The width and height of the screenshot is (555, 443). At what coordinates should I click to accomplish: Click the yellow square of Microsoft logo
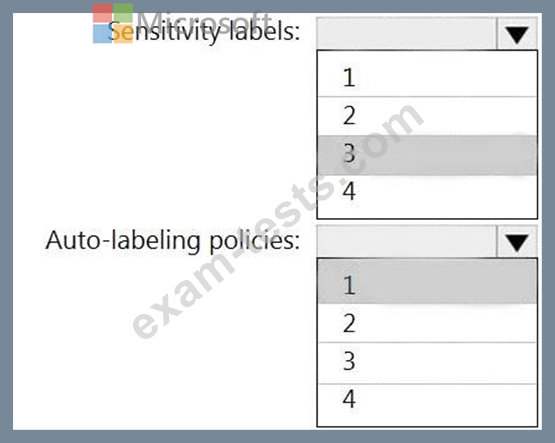pos(123,34)
